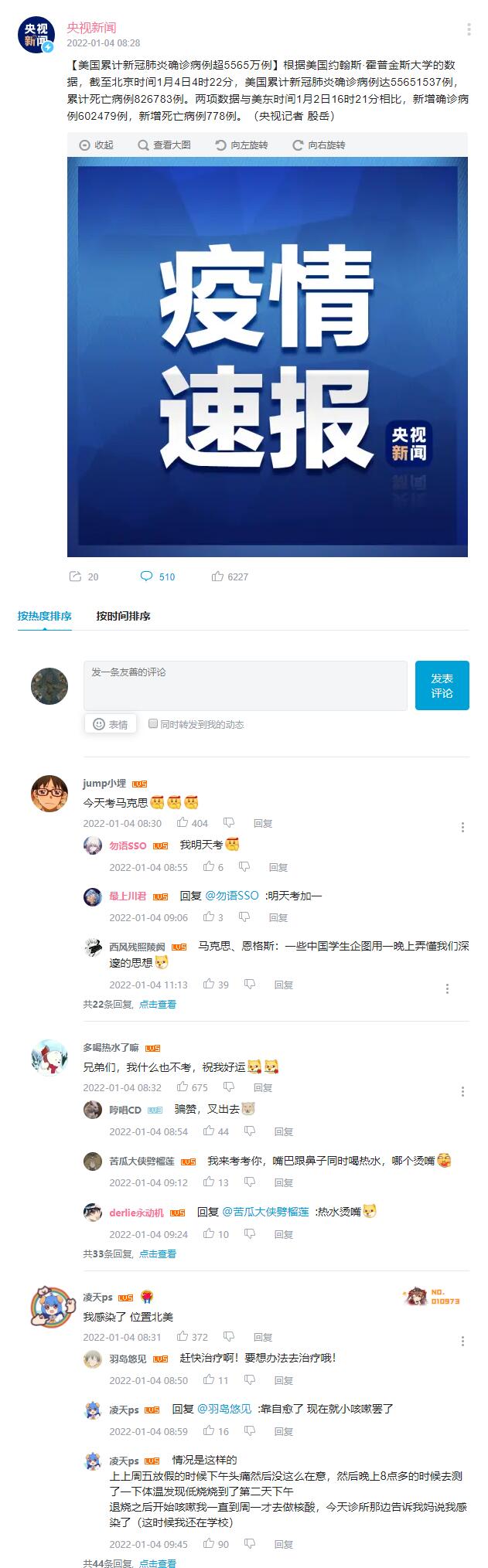
Task: Click the share icon showing 20
Action: pos(76,577)
